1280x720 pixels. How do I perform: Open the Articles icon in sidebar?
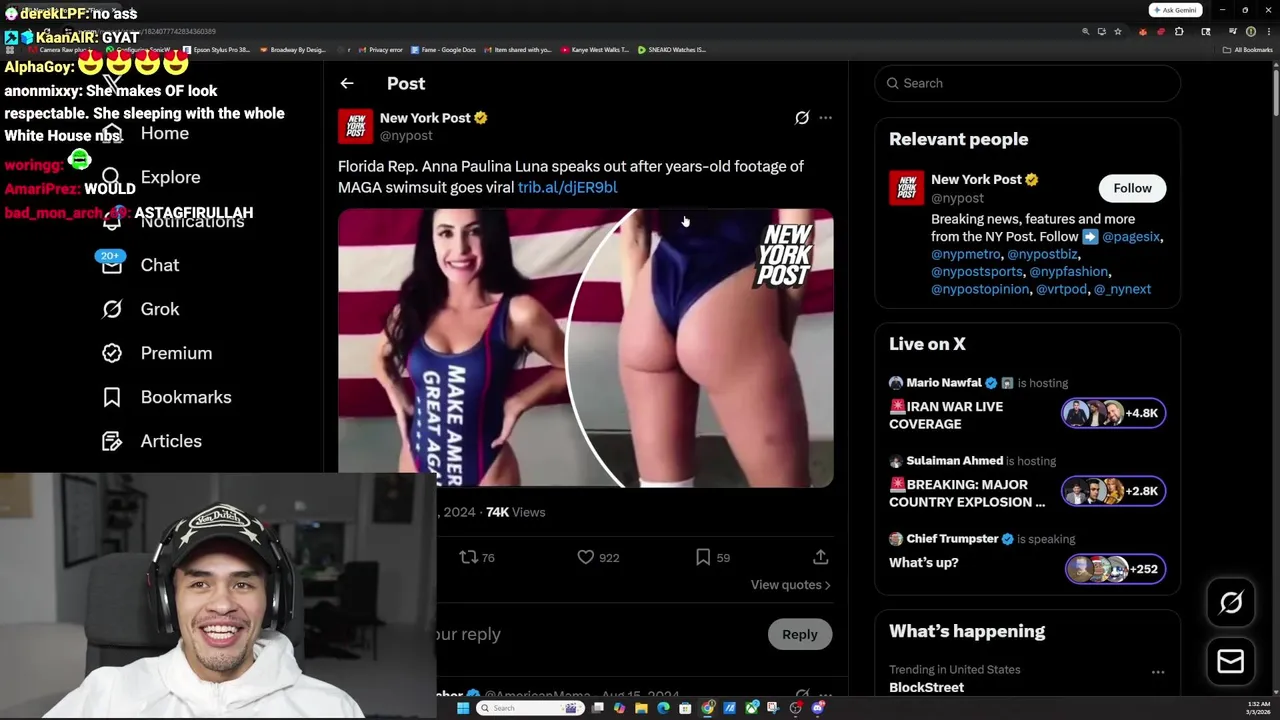click(112, 441)
